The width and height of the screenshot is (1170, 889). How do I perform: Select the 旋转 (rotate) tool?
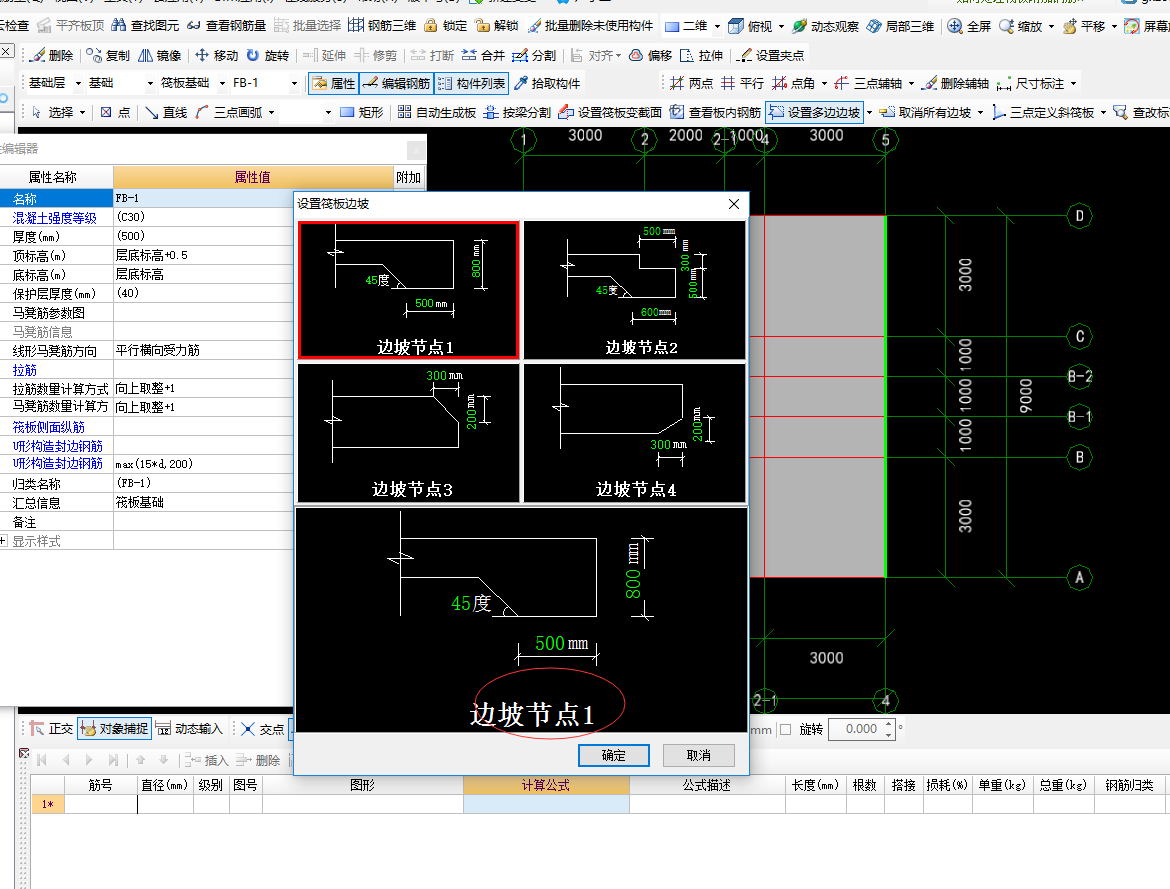268,55
